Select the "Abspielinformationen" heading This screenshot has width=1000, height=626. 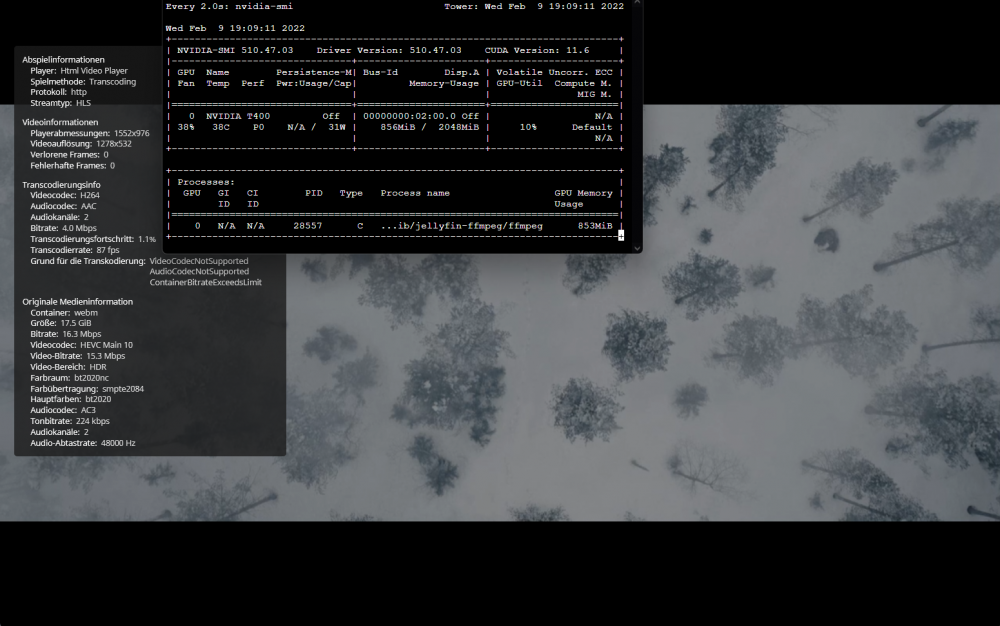[63, 59]
